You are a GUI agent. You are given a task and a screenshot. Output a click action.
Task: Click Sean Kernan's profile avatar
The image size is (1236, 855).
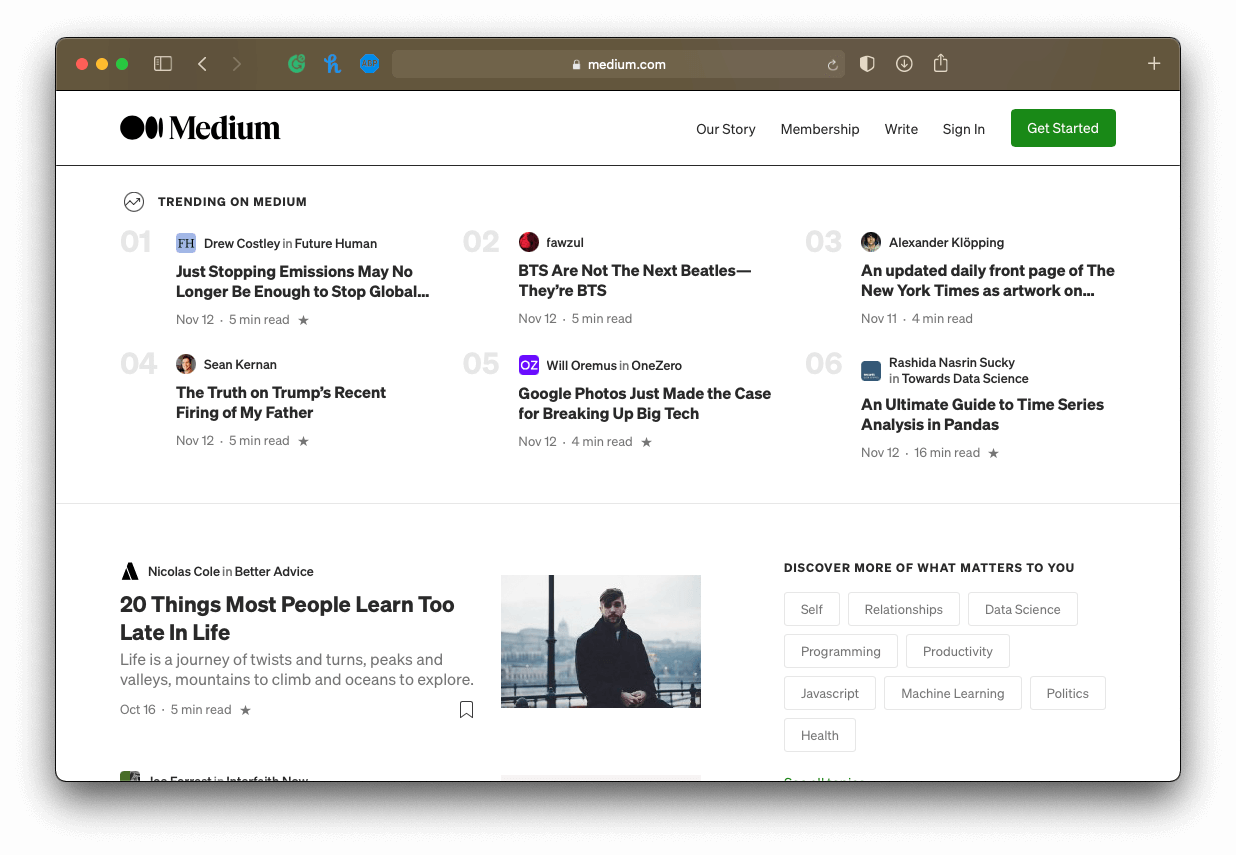pos(186,364)
